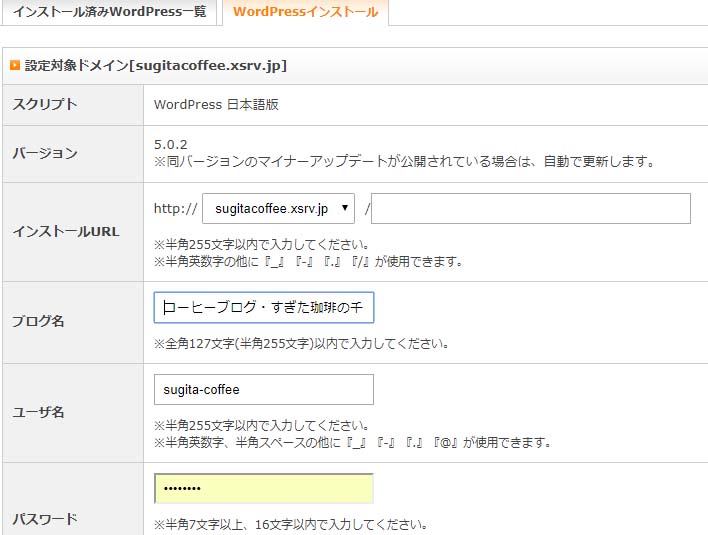Click the インストールURL row label
The width and height of the screenshot is (708, 535).
coord(66,232)
